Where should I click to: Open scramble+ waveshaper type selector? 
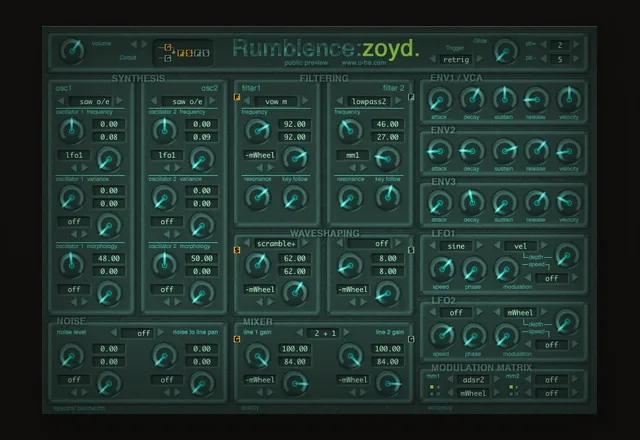pyautogui.click(x=276, y=243)
